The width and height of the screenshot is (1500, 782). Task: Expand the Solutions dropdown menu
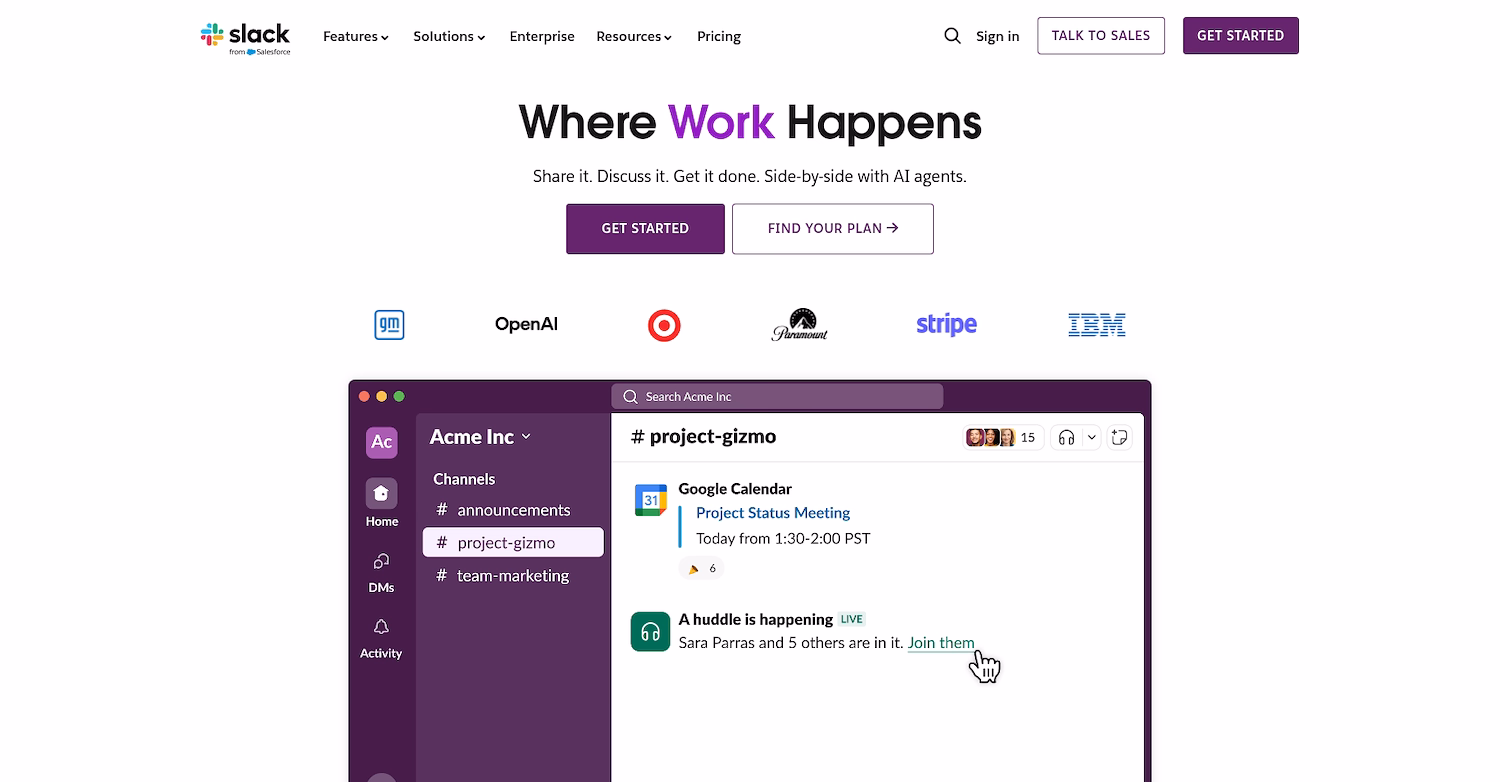449,36
